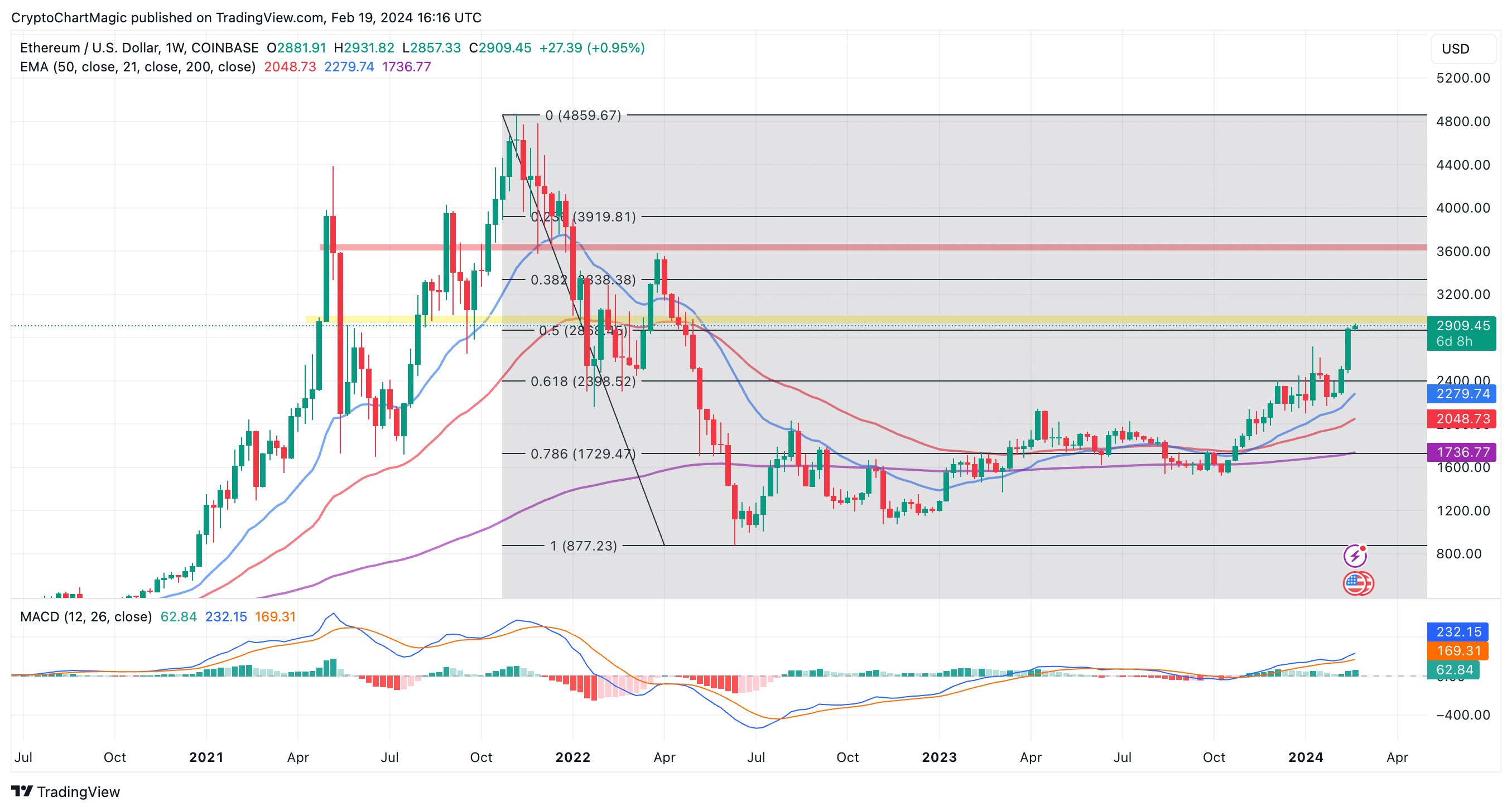
Task: Click the 6d 8h countdown label
Action: pos(1454,341)
